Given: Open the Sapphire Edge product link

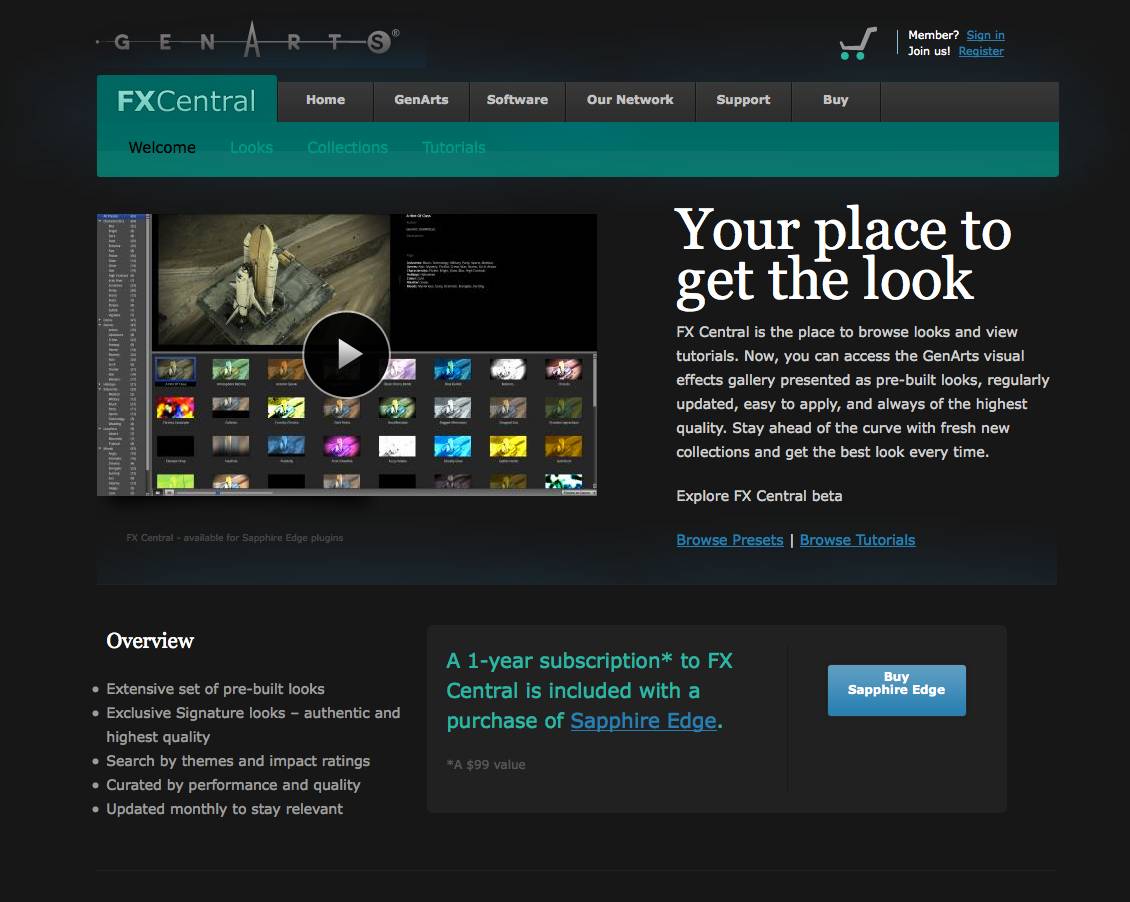Looking at the screenshot, I should click(x=643, y=720).
